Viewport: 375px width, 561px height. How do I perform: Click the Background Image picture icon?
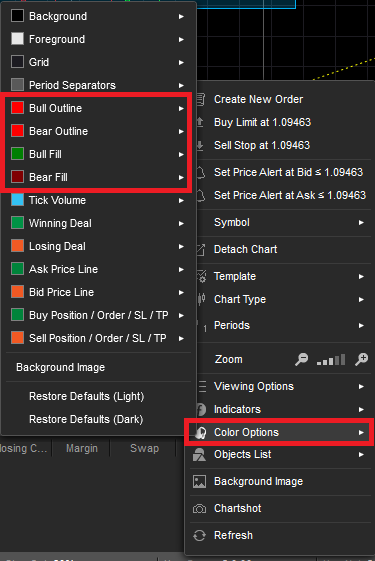199,482
